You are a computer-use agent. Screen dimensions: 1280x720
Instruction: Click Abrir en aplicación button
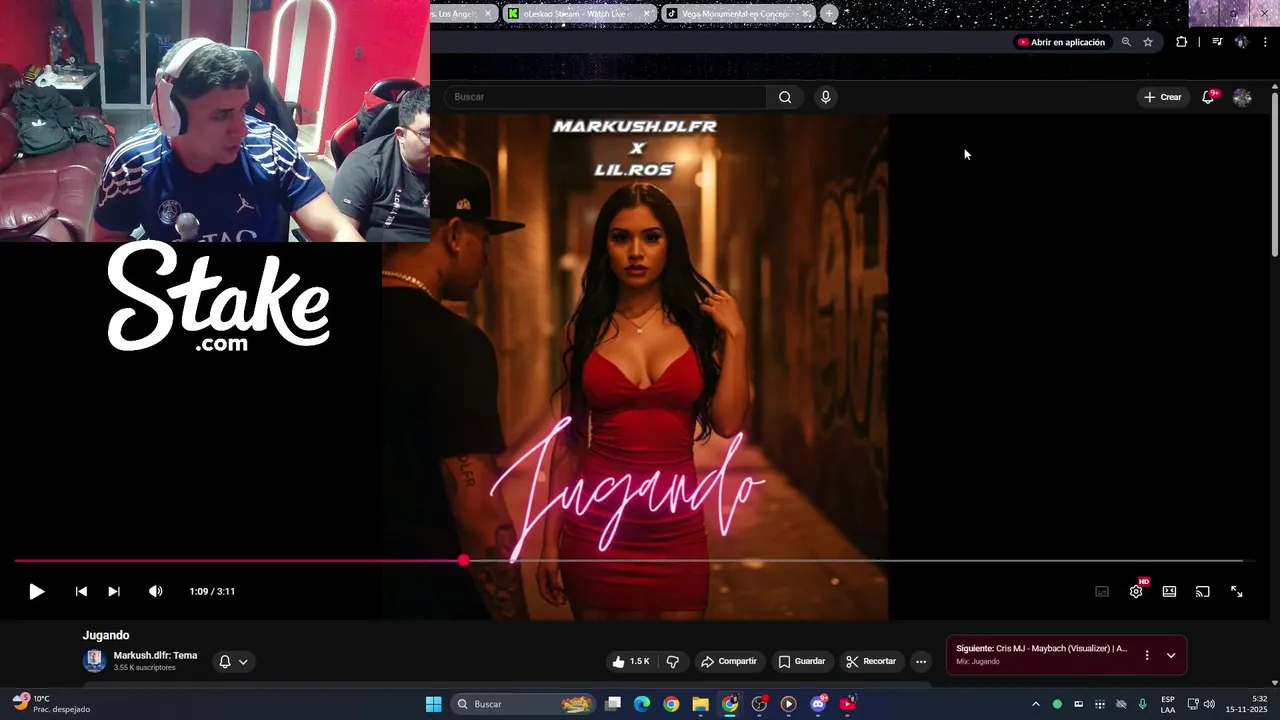coord(1061,42)
